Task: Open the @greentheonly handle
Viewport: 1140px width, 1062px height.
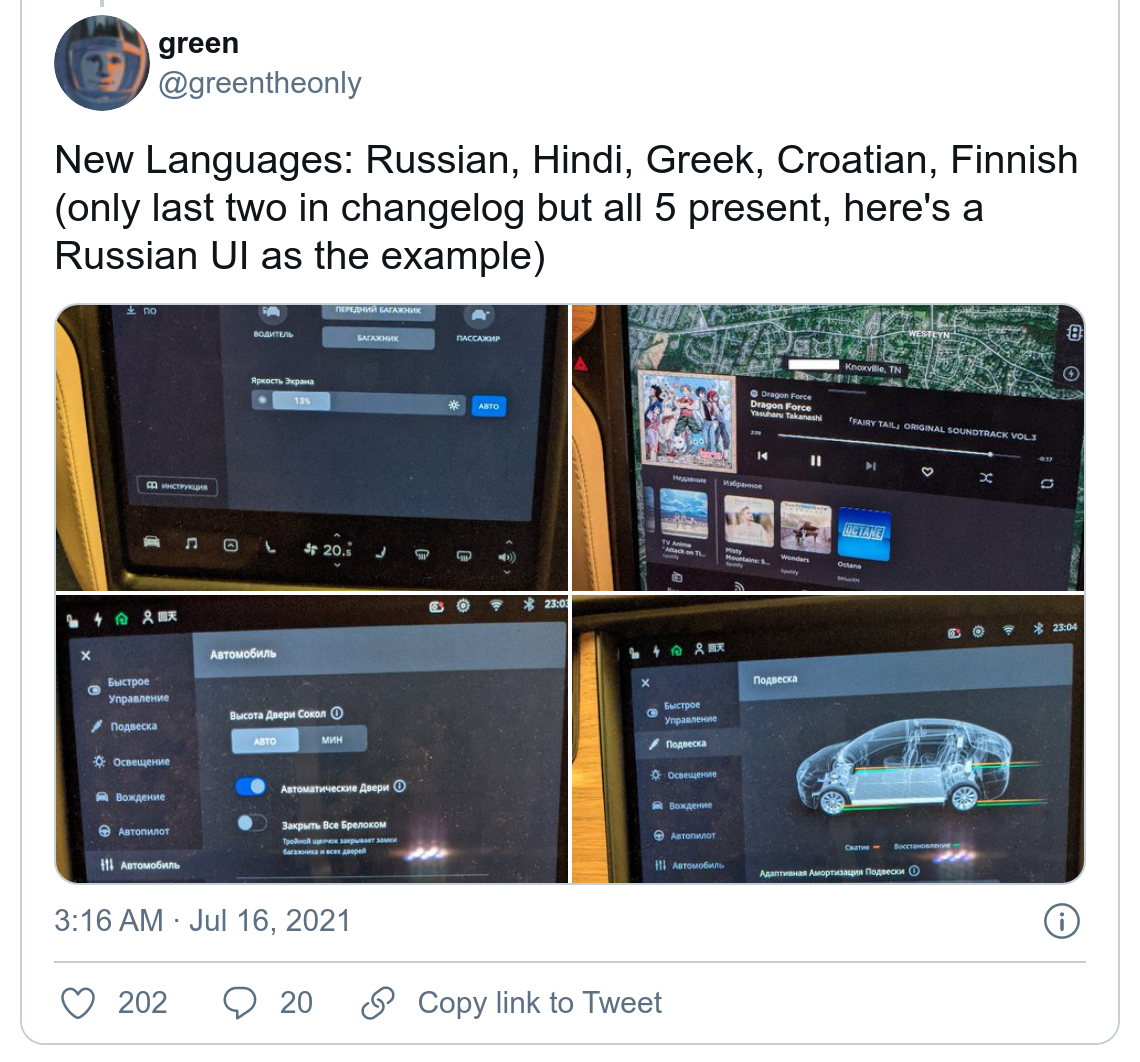Action: point(260,84)
